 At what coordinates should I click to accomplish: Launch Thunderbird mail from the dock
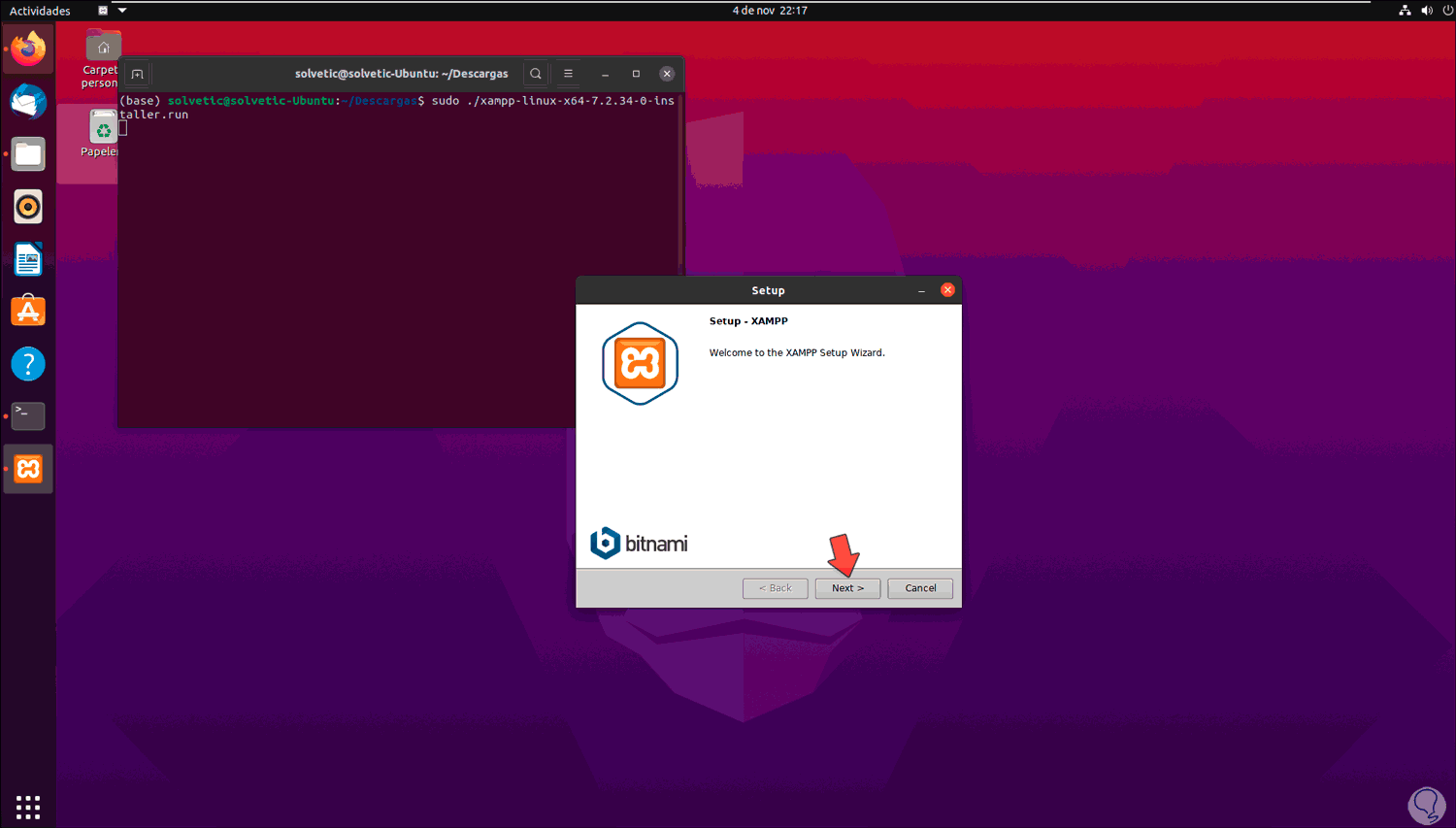(28, 102)
